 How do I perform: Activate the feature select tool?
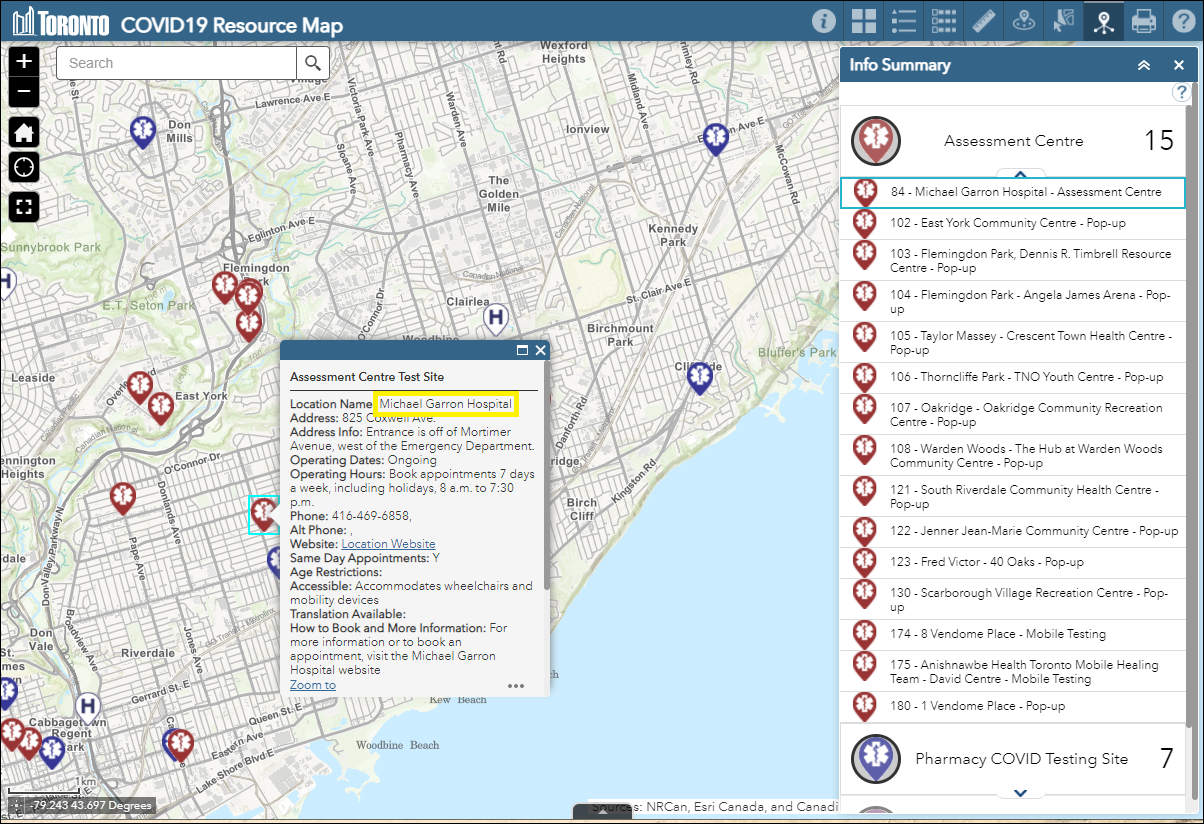(1063, 21)
